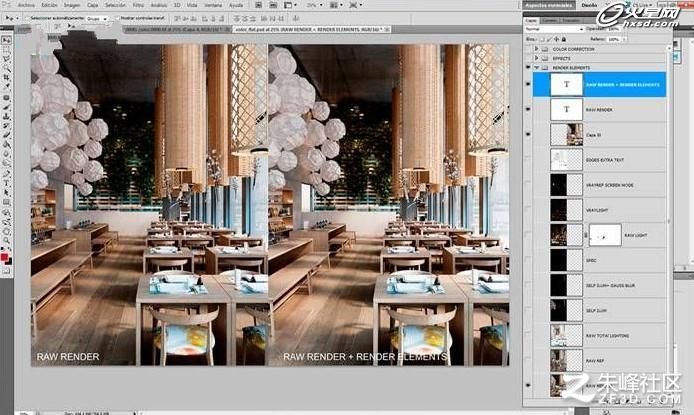Open the Grupo auto-select dropdown
This screenshot has height=415, width=694.
pos(97,19)
